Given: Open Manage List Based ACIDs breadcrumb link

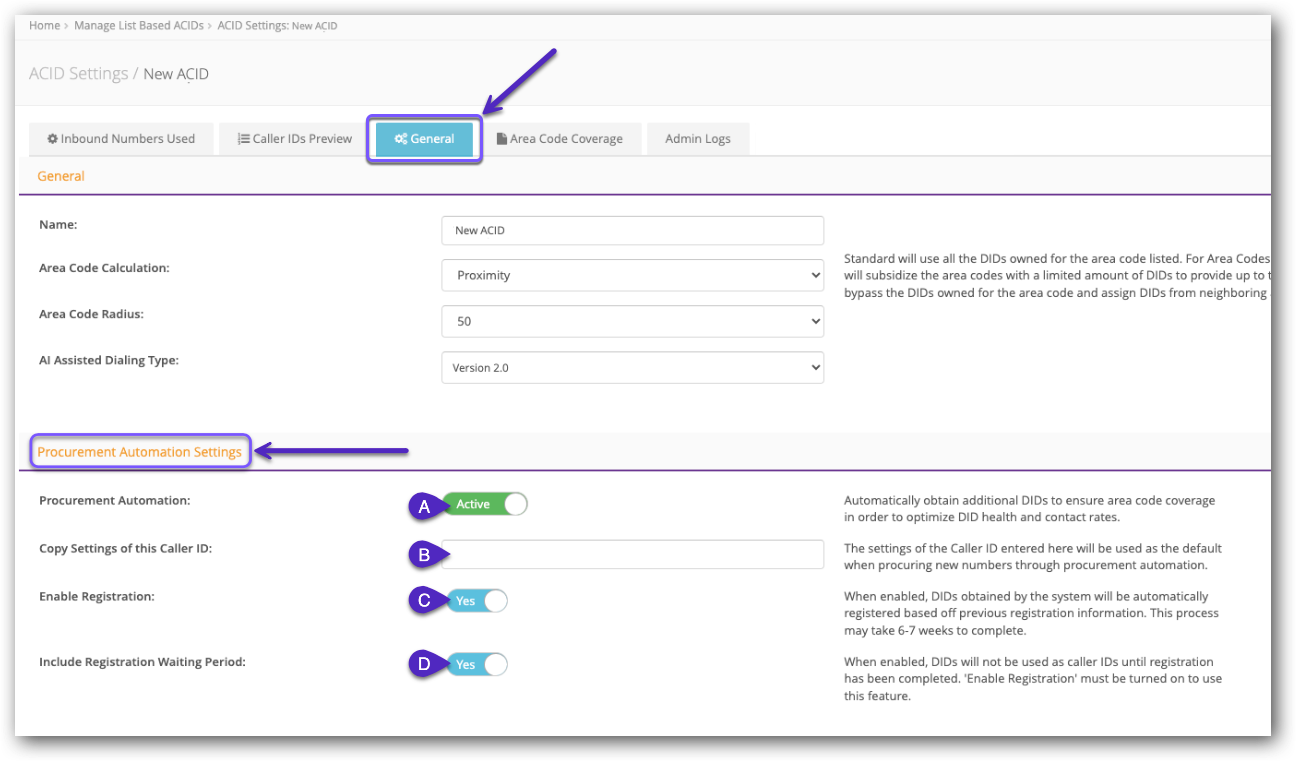Looking at the screenshot, I should [139, 25].
